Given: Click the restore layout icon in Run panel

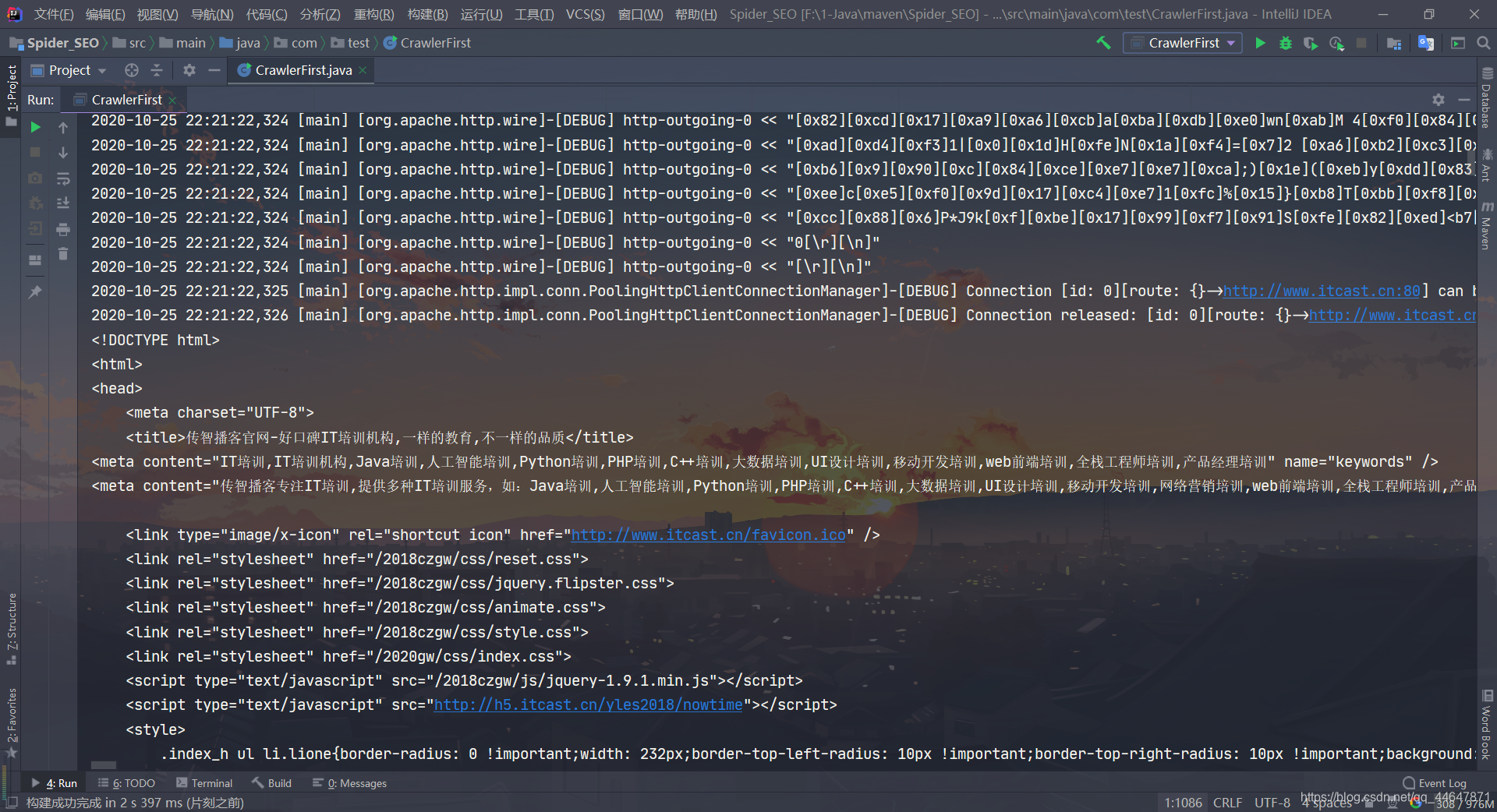Looking at the screenshot, I should coord(35,259).
